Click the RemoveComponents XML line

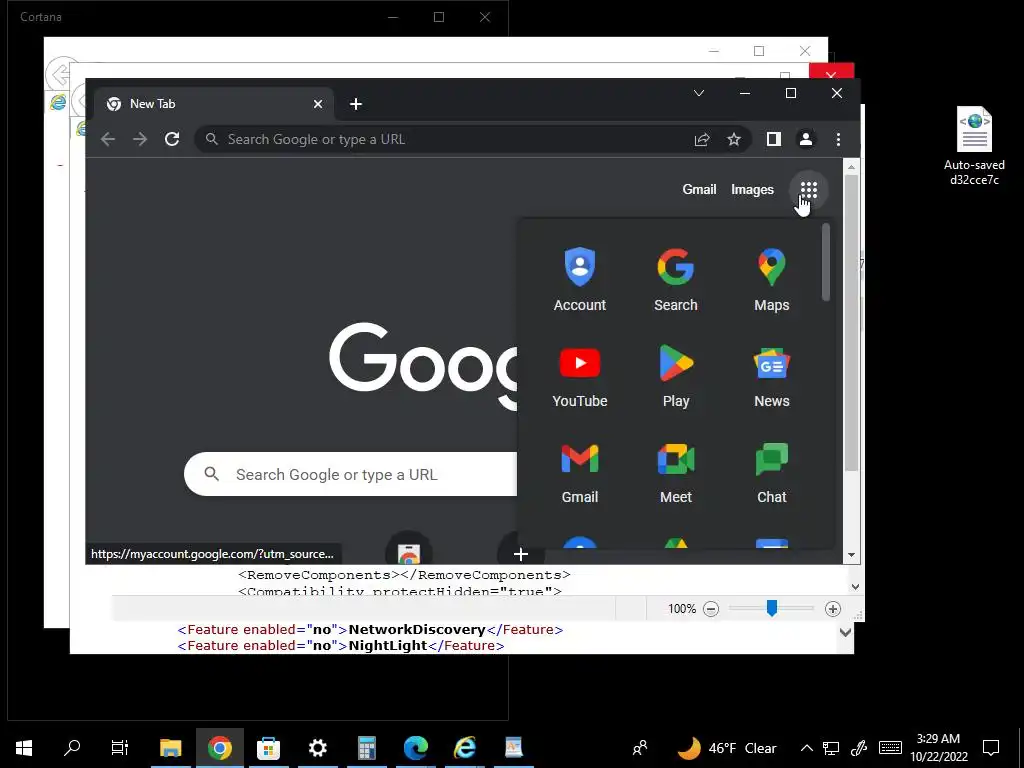pyautogui.click(x=404, y=575)
